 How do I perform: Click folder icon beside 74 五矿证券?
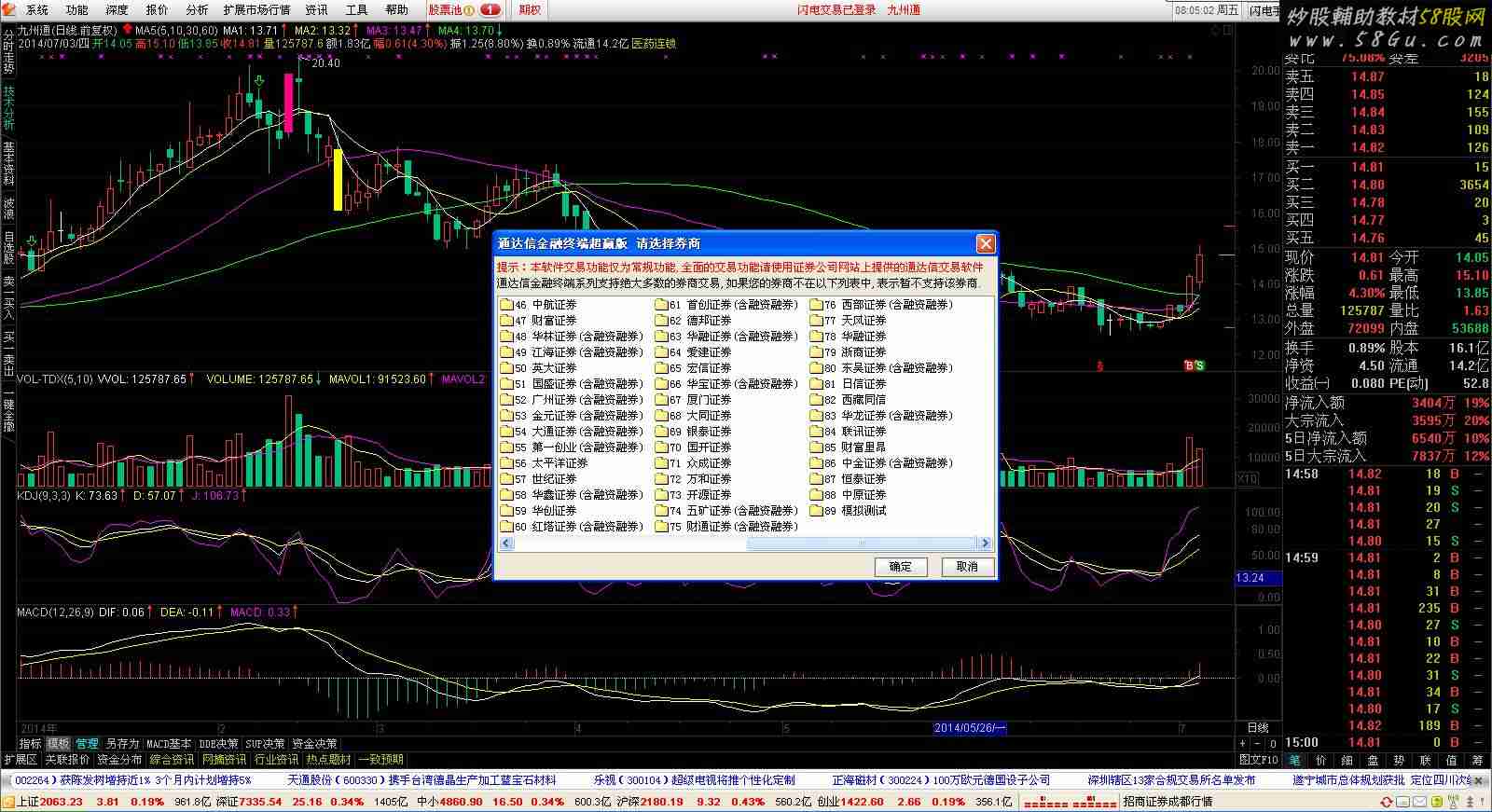[661, 511]
